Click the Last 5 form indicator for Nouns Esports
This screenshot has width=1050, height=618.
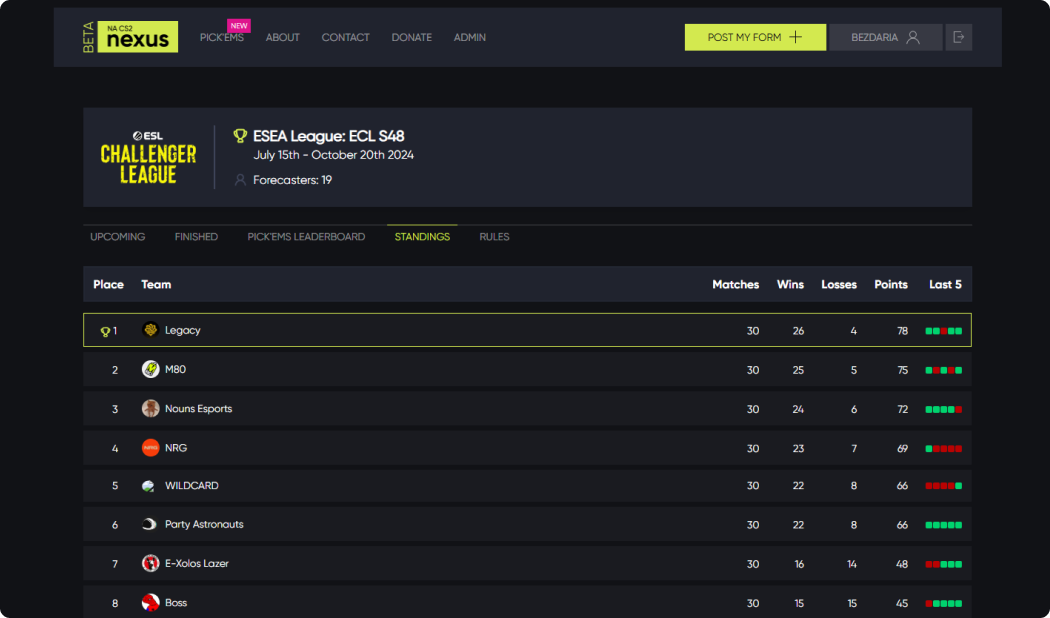944,409
